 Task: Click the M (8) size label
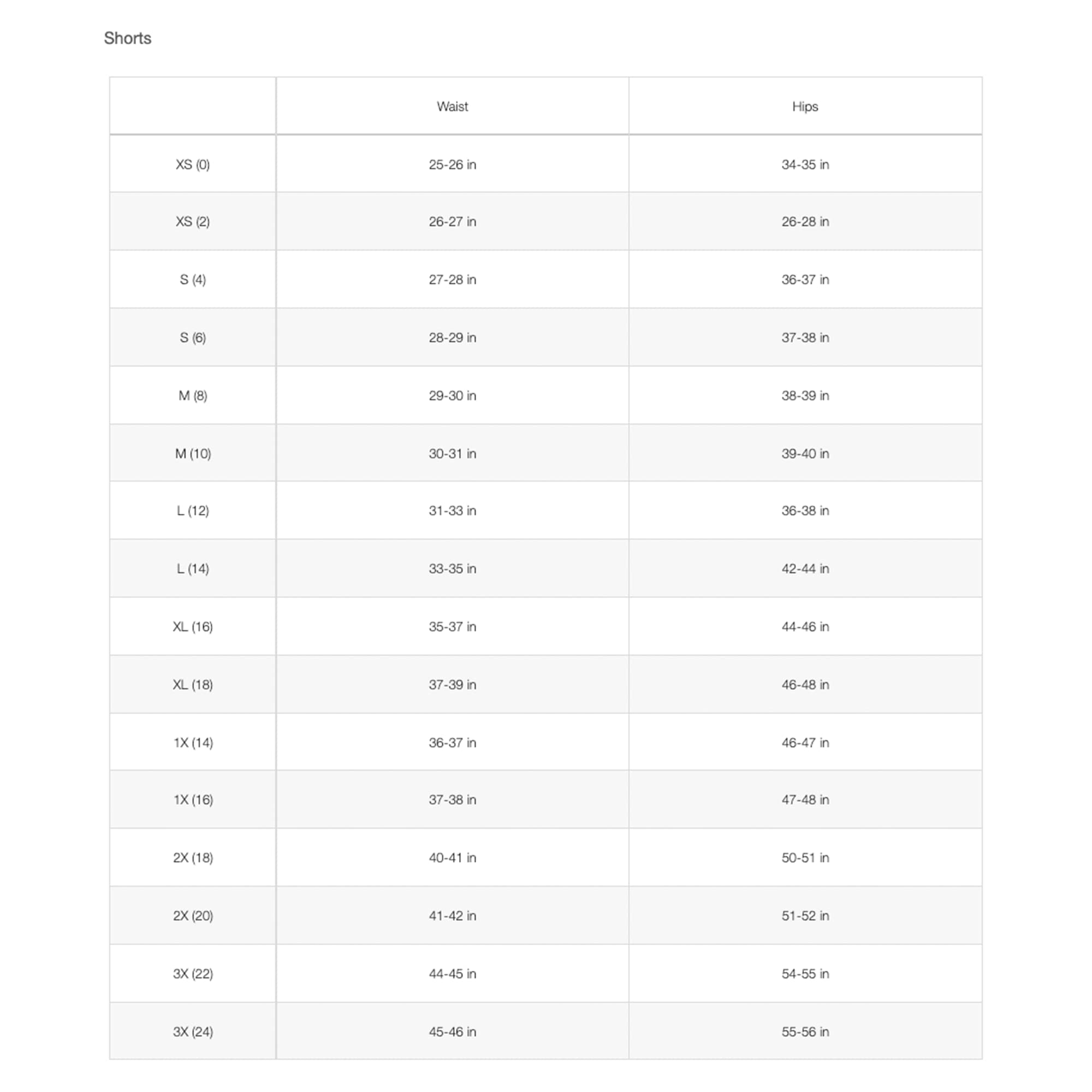(x=193, y=396)
